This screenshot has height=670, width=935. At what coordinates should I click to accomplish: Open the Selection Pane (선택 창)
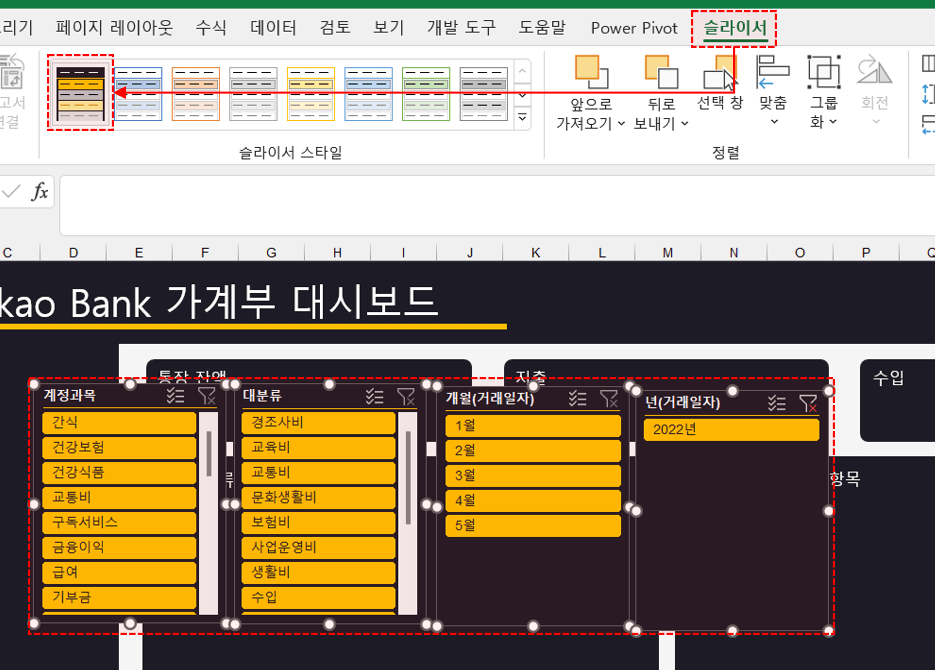click(x=720, y=82)
